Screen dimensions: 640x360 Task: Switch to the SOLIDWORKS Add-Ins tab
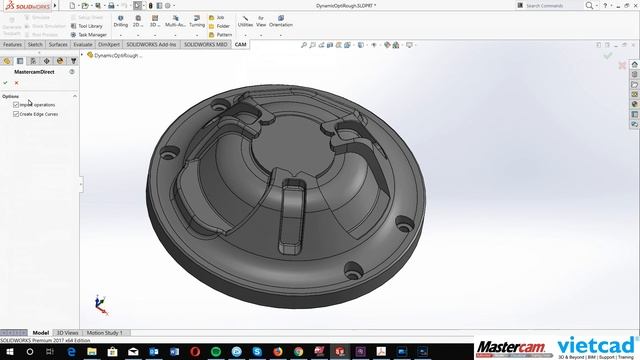coord(151,44)
